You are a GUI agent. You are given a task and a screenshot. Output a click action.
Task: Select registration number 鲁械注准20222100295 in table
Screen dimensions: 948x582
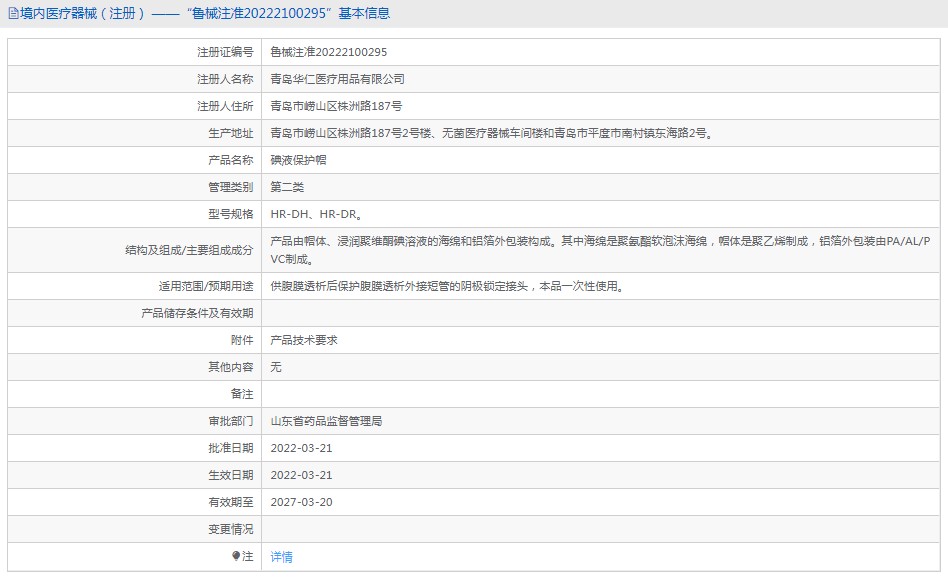(328, 52)
